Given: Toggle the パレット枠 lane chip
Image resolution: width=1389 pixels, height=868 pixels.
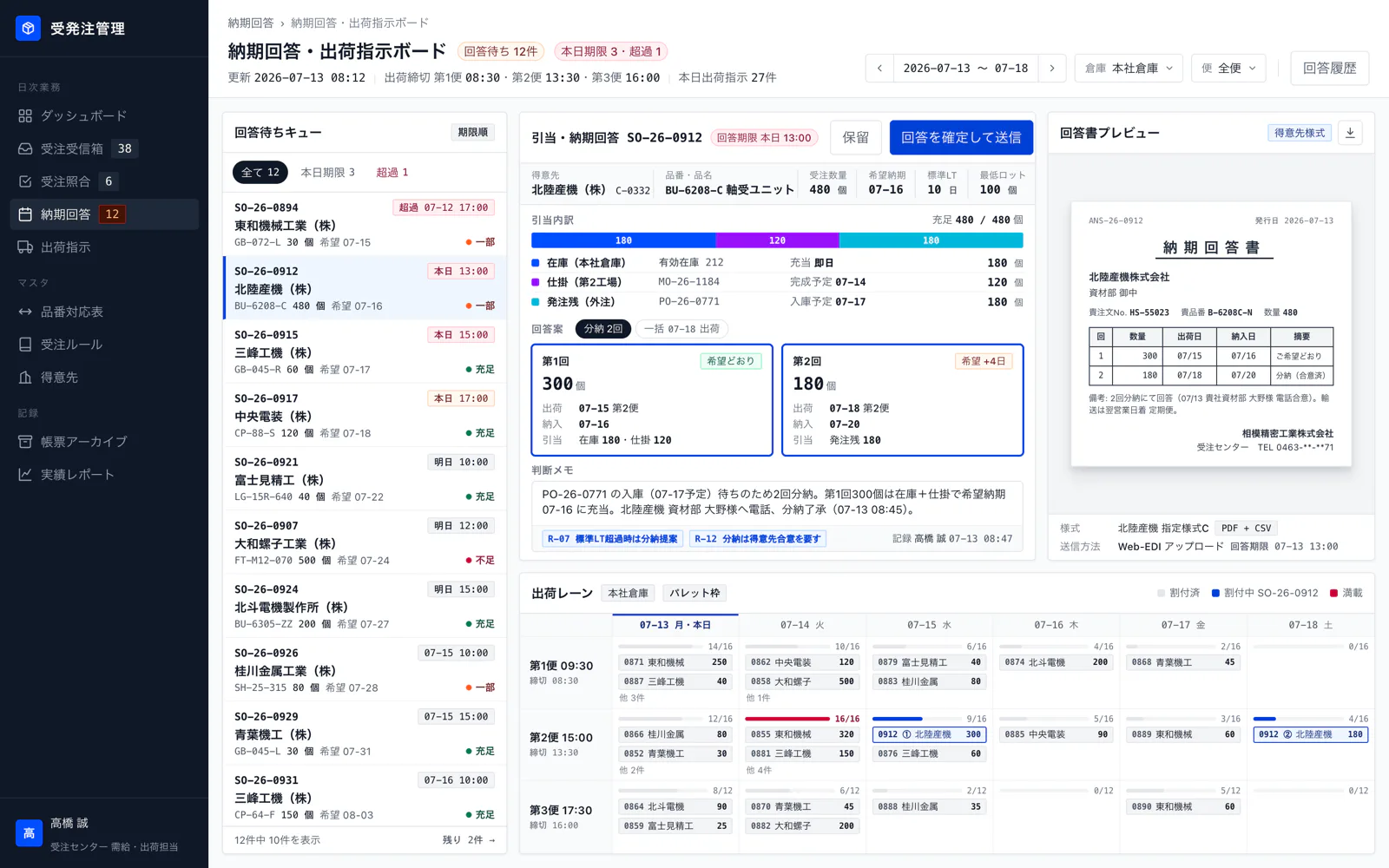Looking at the screenshot, I should click(694, 593).
